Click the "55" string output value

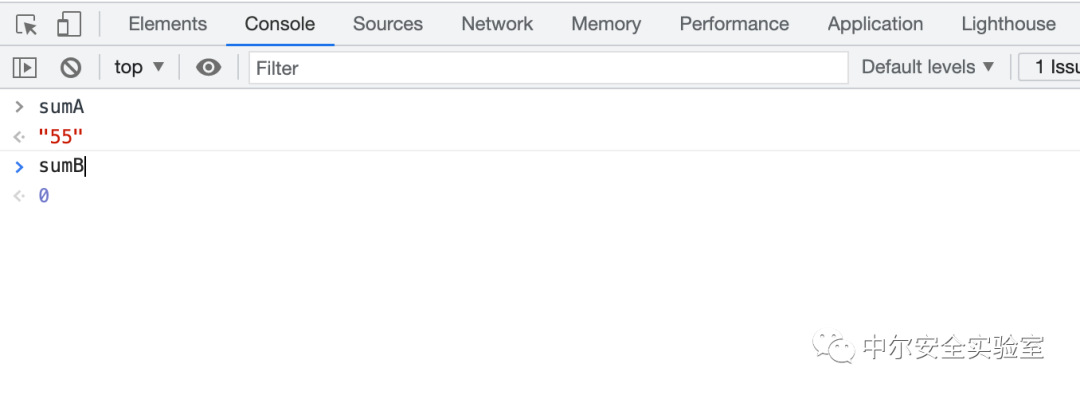(x=61, y=136)
